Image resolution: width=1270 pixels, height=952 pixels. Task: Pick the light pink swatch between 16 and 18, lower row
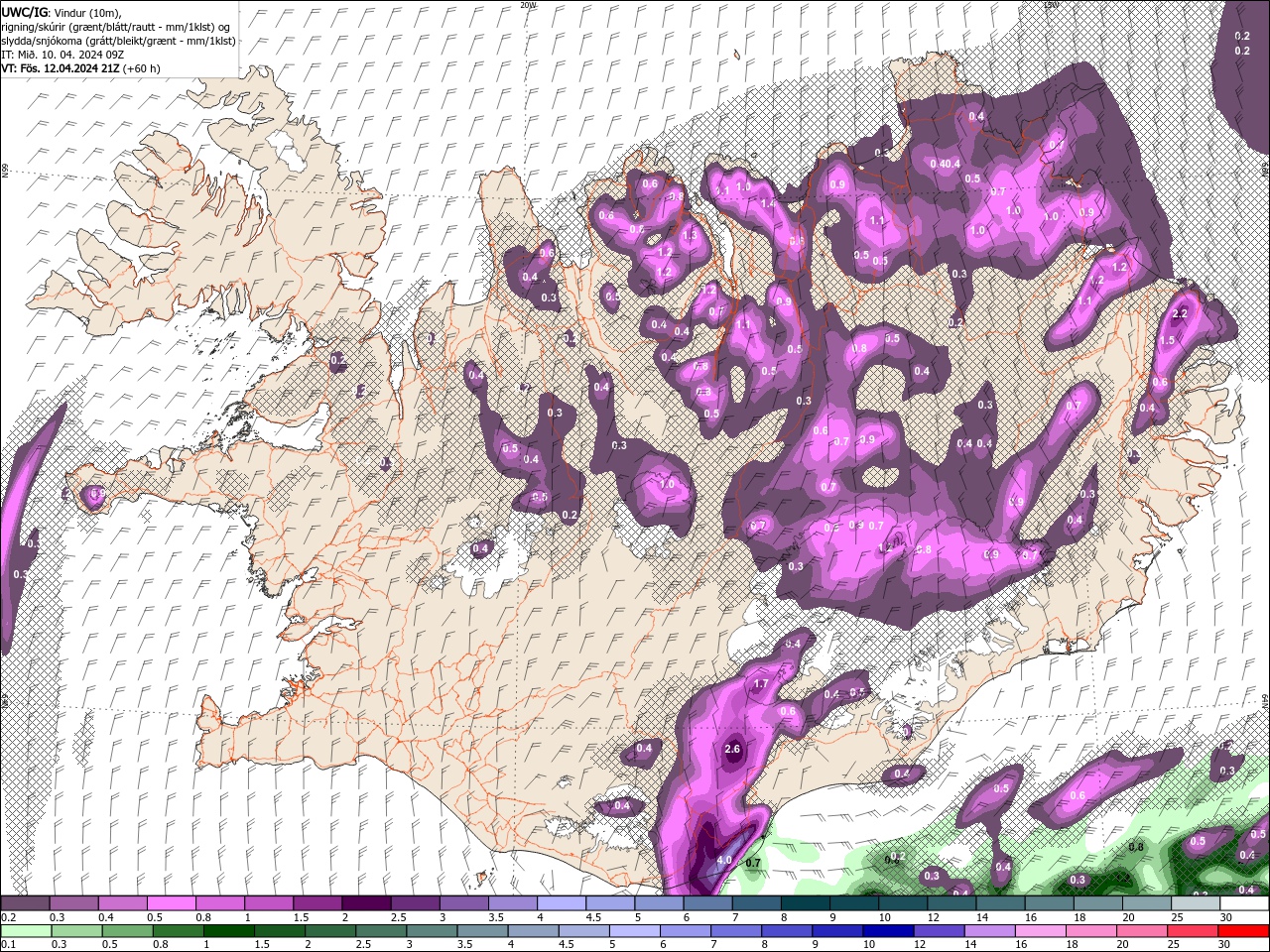[1041, 931]
